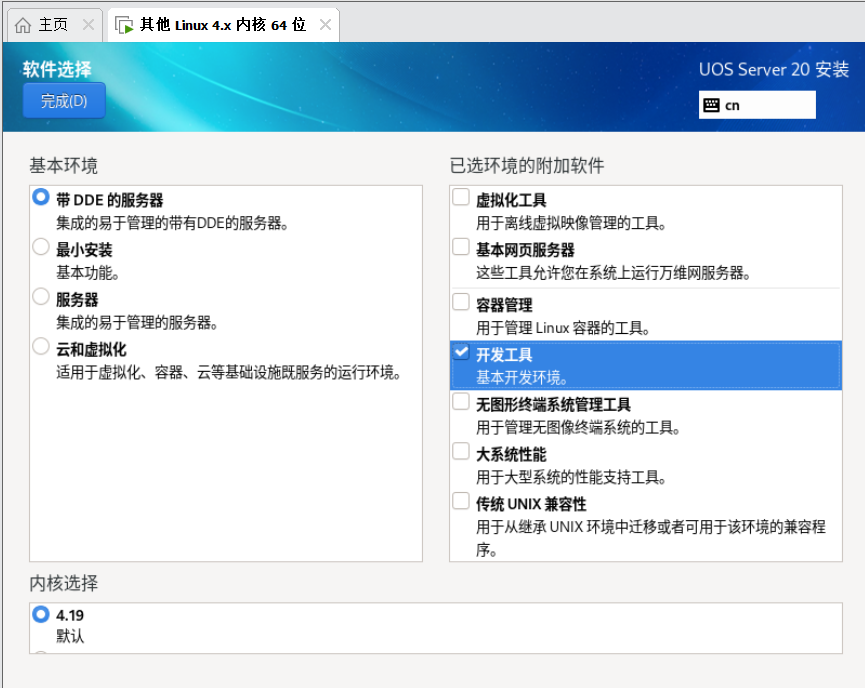Screen dimensions: 865x688
Task: Click the 传统 UNIX 兼容性 label text
Action: pyautogui.click(x=531, y=504)
